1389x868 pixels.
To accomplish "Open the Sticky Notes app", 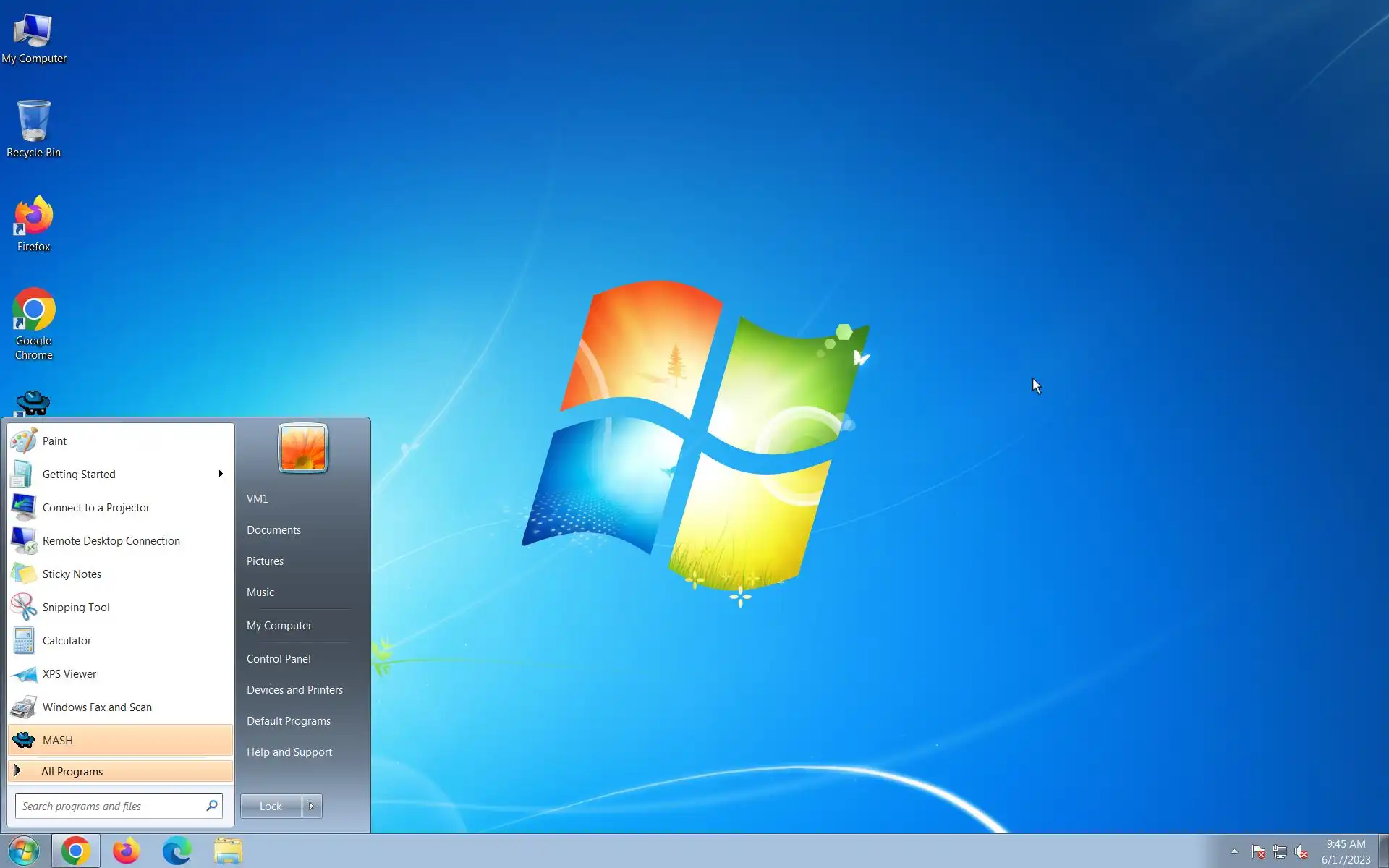I will [72, 574].
